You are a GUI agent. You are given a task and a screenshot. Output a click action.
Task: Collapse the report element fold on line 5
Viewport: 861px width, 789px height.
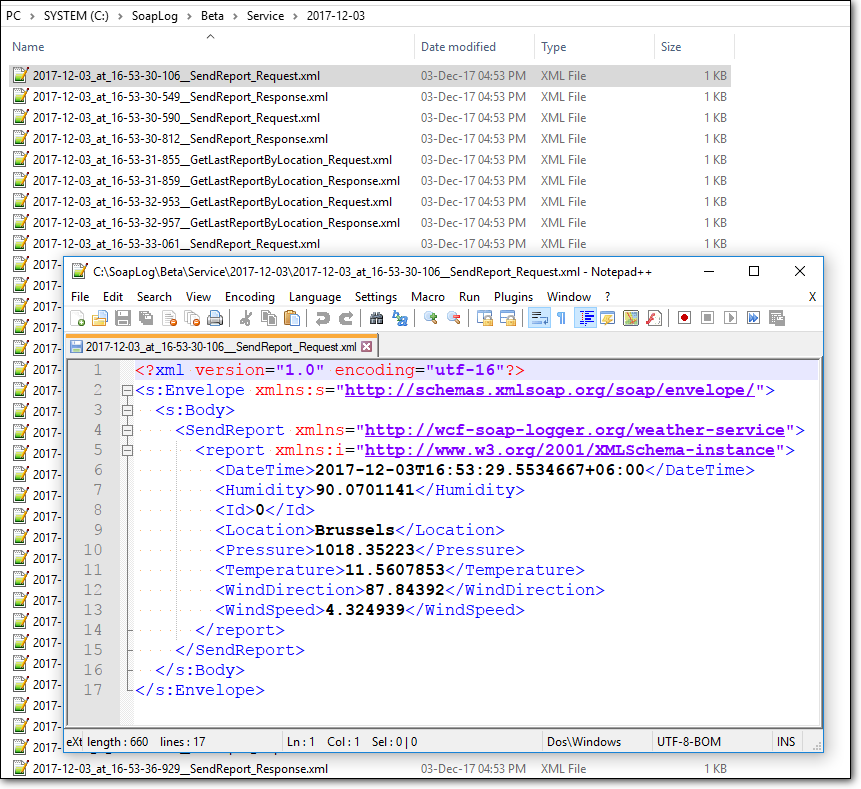tap(126, 450)
